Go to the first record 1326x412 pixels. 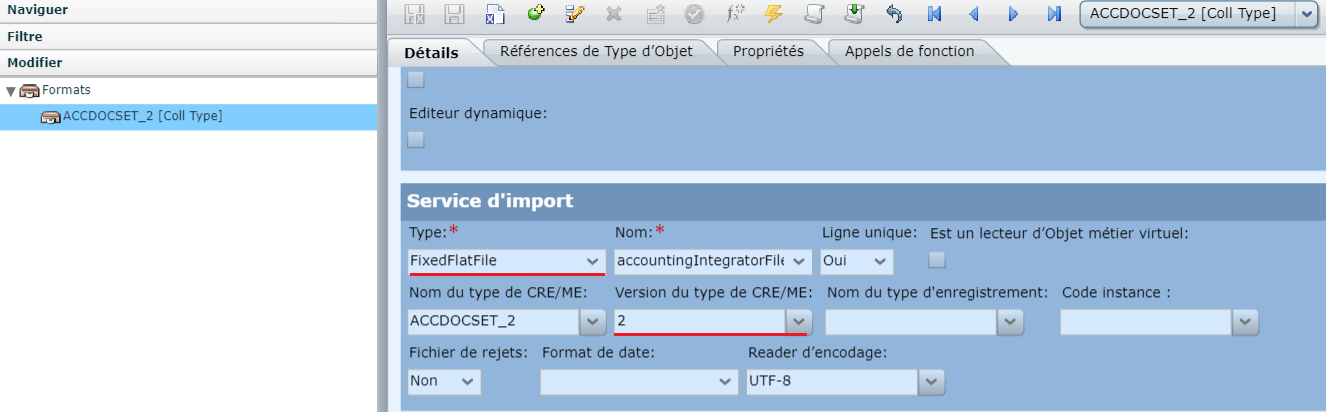[x=934, y=14]
